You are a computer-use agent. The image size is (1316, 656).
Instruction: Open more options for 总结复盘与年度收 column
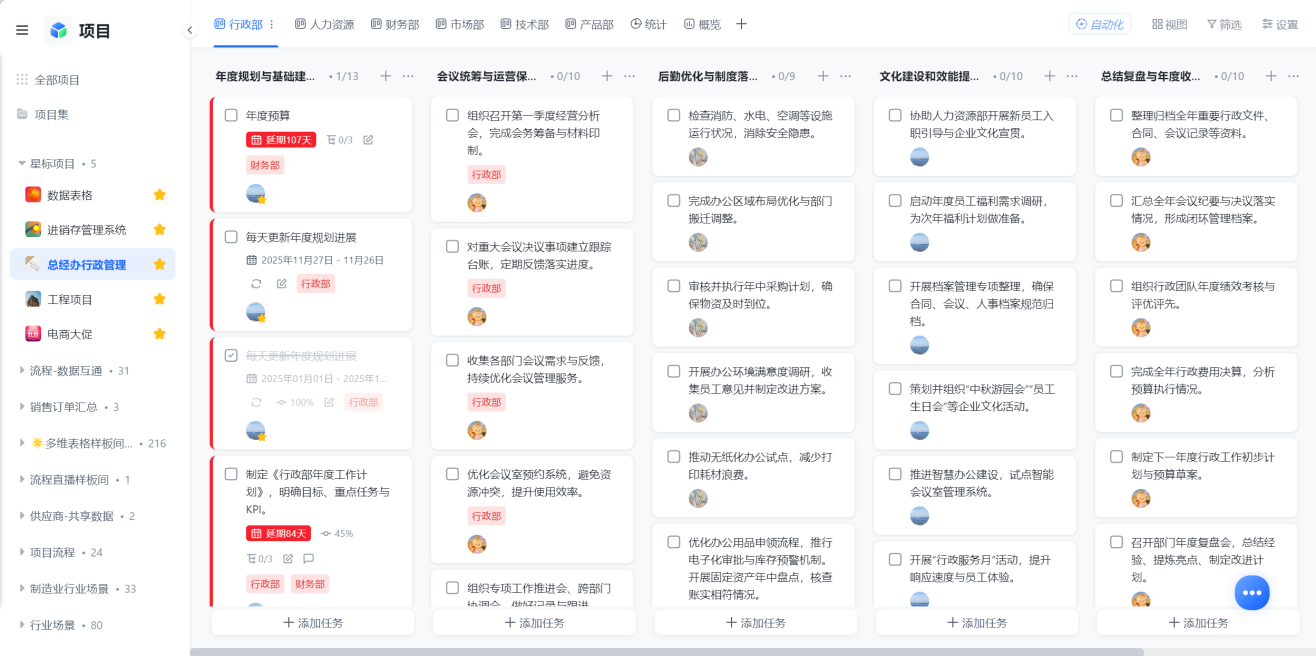pos(1293,76)
